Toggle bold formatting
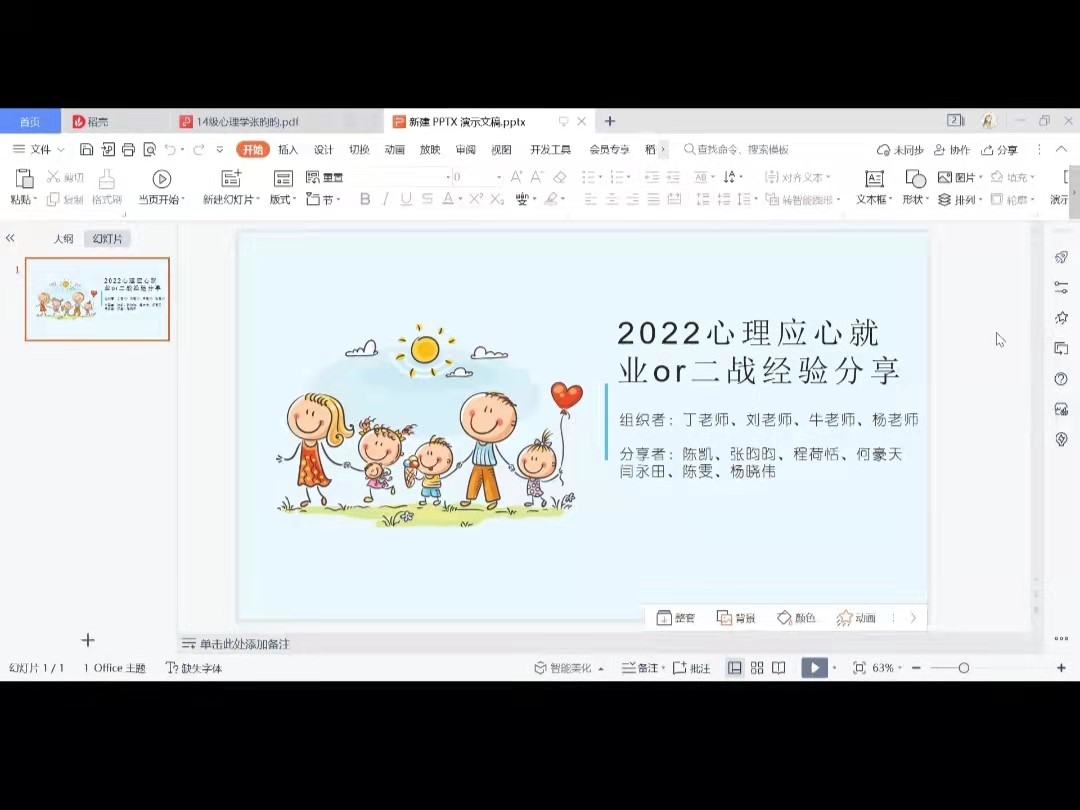Screen dimensions: 1080x810 click(365, 199)
